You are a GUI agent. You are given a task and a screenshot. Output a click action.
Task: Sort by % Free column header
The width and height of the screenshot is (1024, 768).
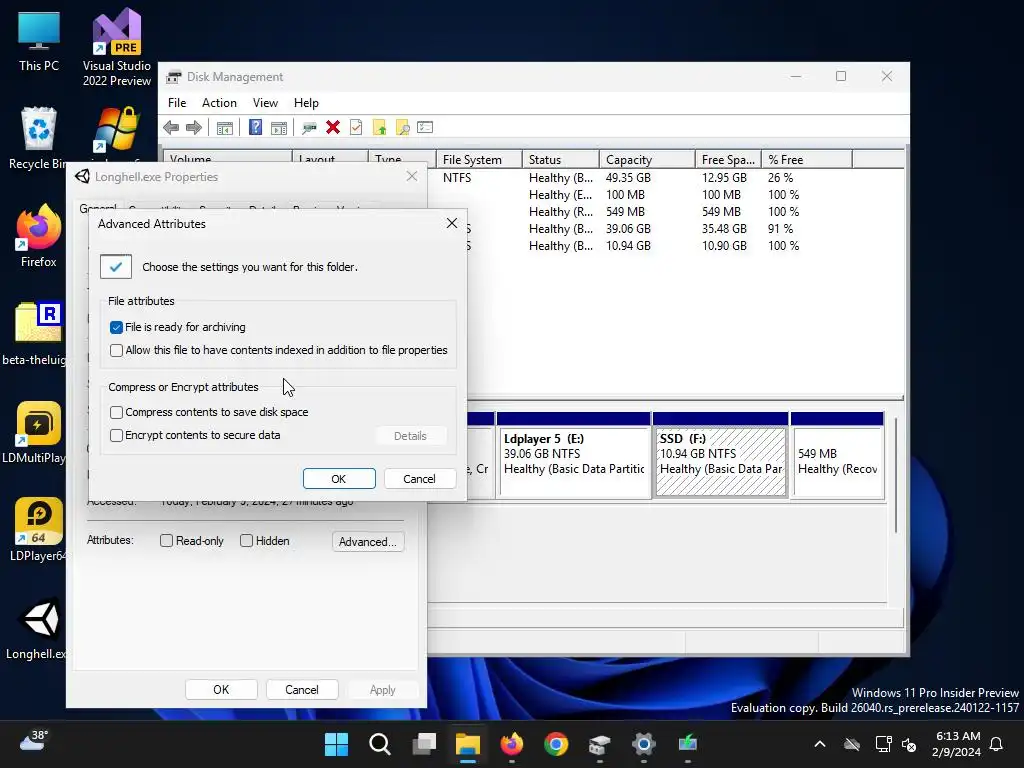pyautogui.click(x=807, y=159)
